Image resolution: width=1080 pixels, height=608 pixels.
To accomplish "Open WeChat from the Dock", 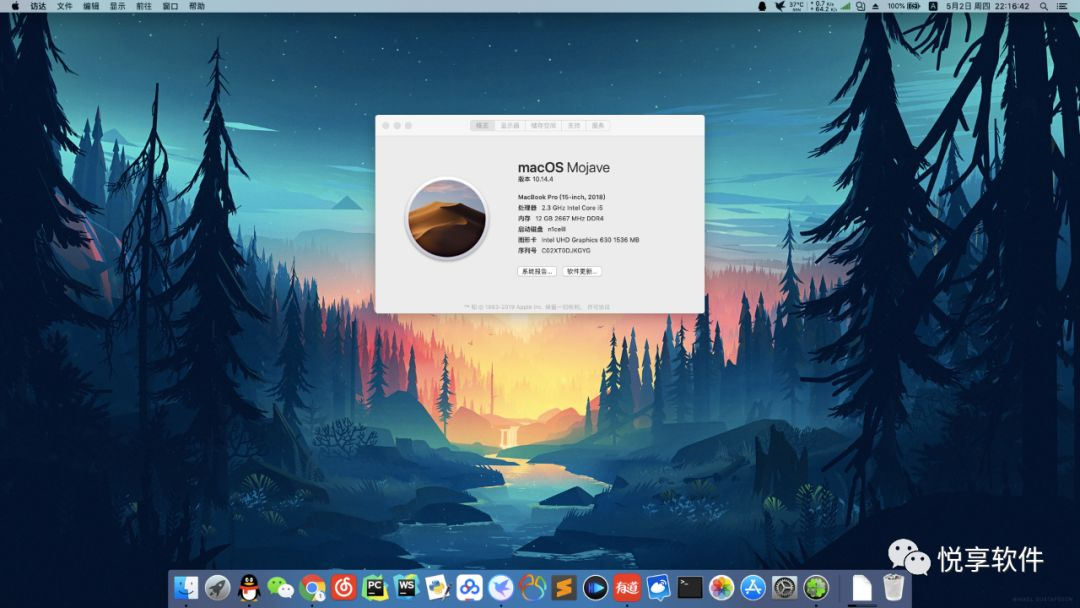I will pos(280,588).
